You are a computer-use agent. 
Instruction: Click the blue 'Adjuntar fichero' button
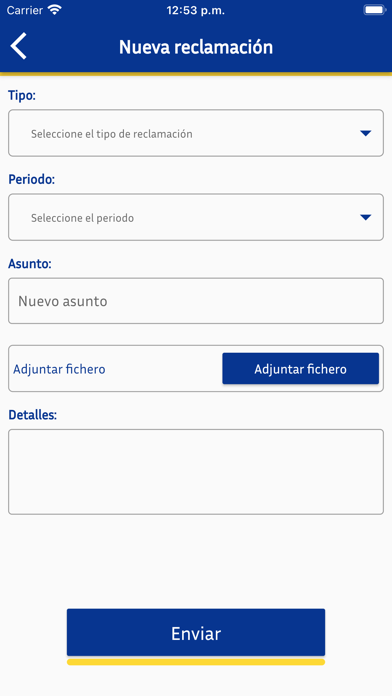coord(301,369)
